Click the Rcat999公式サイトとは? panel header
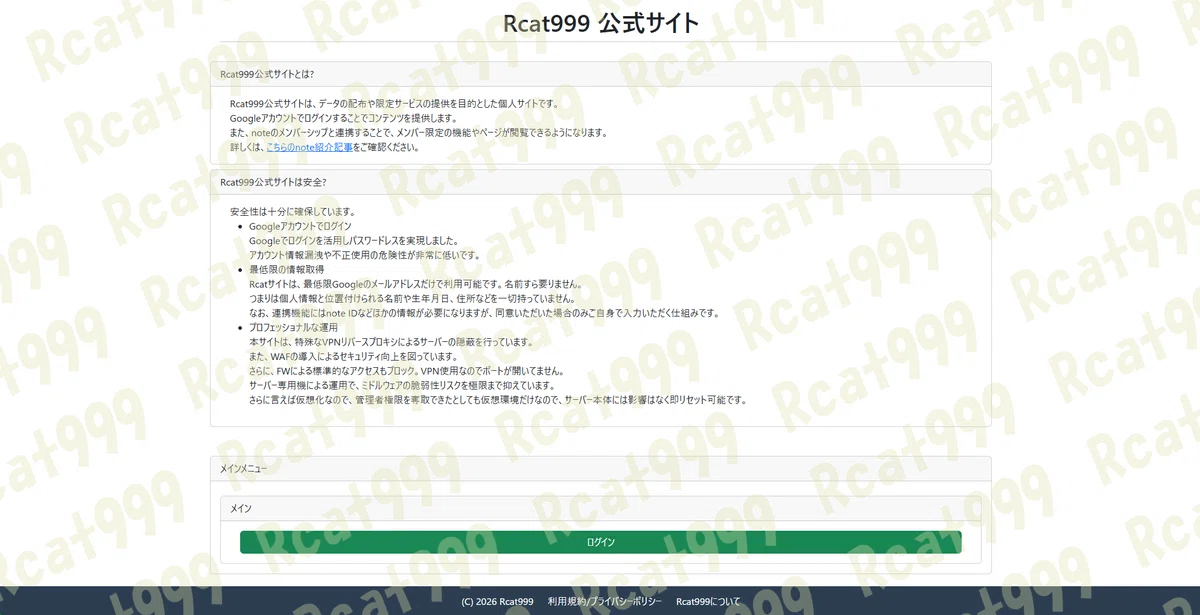The image size is (1200, 615). pyautogui.click(x=600, y=74)
